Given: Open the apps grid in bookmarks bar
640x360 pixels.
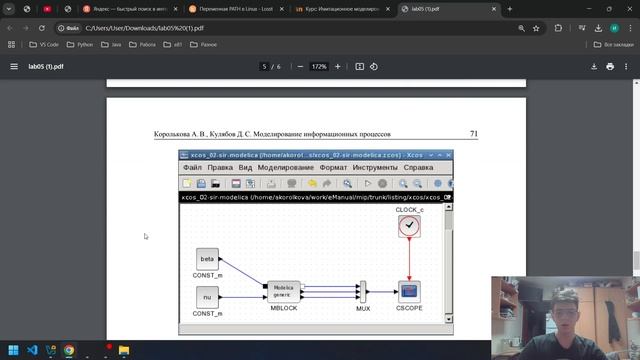Looking at the screenshot, I should tap(11, 44).
